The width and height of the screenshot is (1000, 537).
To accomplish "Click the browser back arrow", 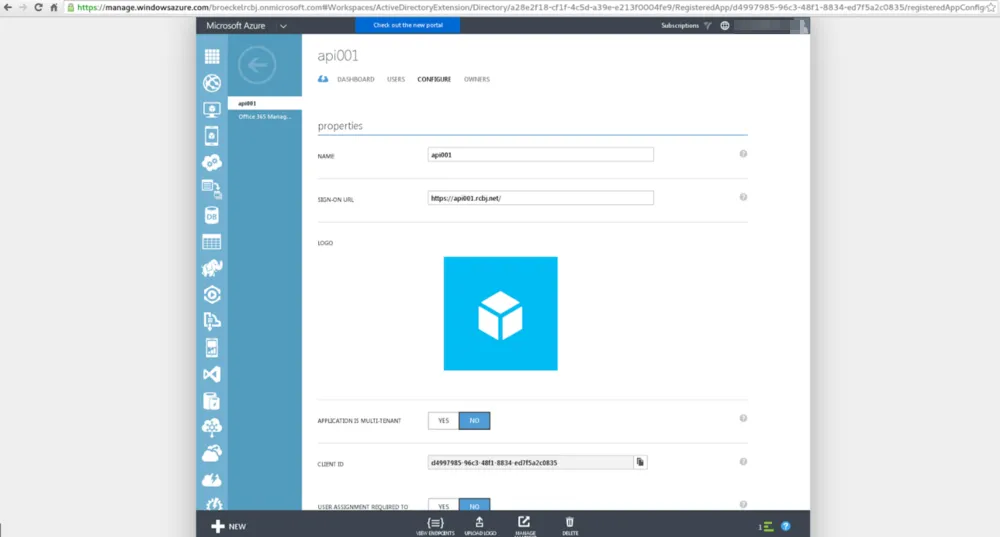I will pyautogui.click(x=8, y=8).
